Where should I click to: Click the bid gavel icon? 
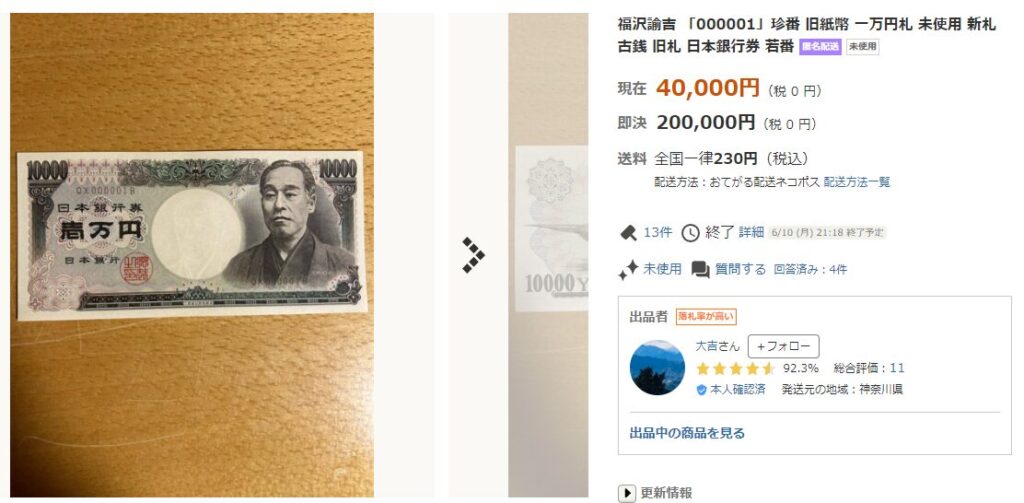[628, 232]
